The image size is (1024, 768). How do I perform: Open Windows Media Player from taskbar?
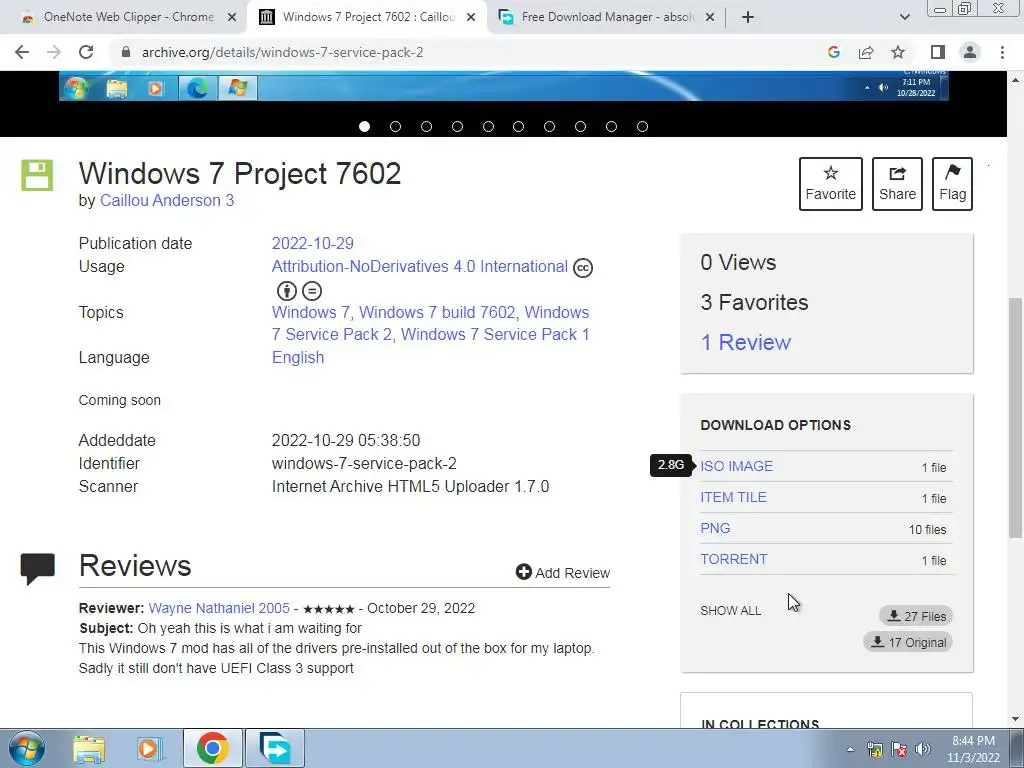pyautogui.click(x=150, y=749)
